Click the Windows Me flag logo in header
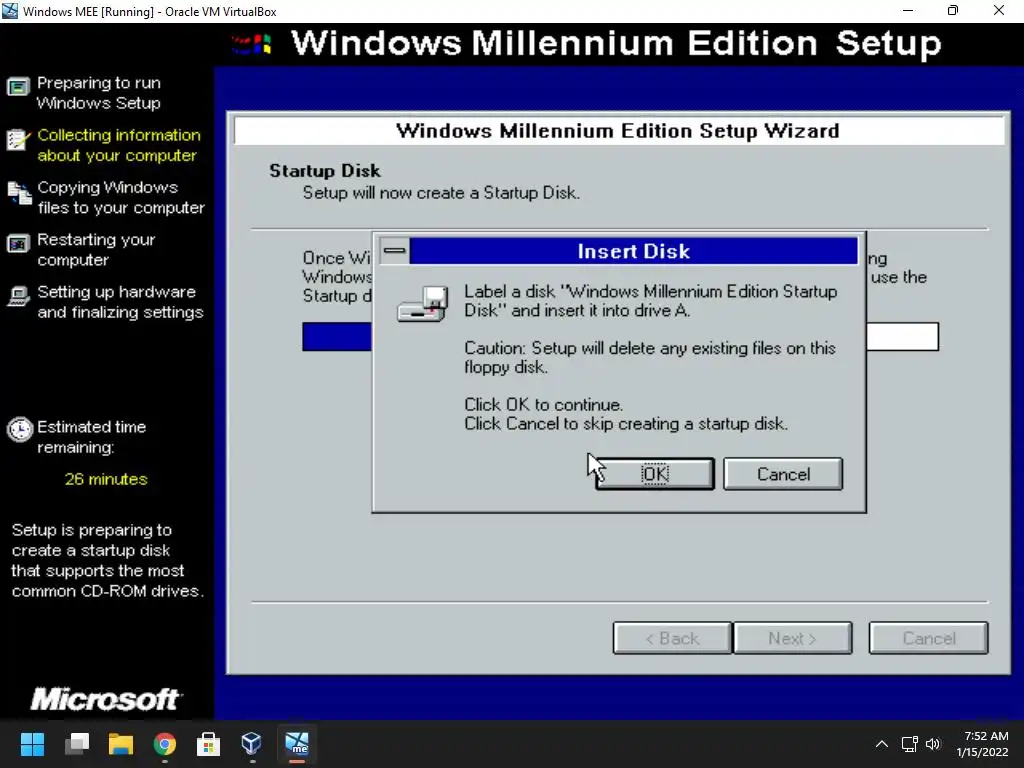This screenshot has height=768, width=1024. tap(252, 44)
